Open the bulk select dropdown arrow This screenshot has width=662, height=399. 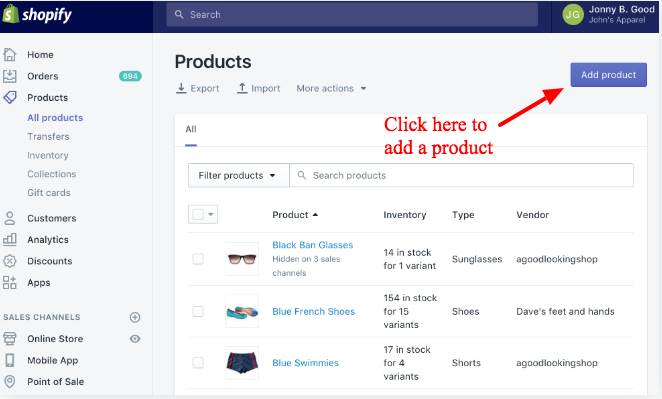pyautogui.click(x=211, y=214)
